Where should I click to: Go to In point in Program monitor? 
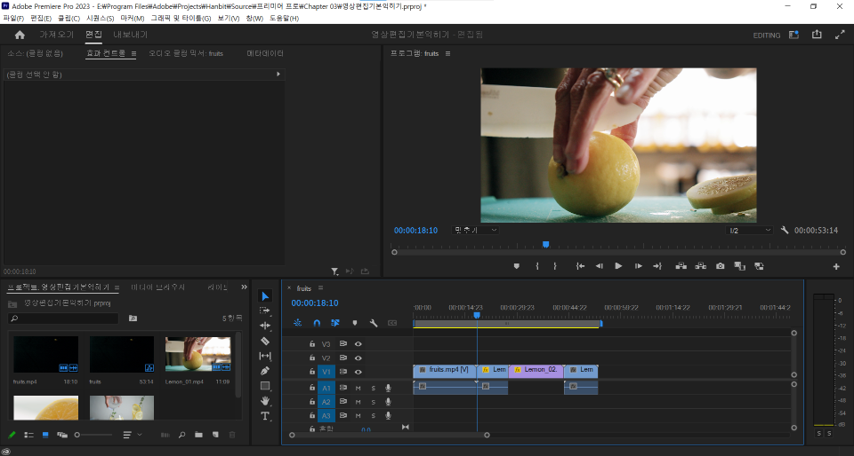point(580,266)
